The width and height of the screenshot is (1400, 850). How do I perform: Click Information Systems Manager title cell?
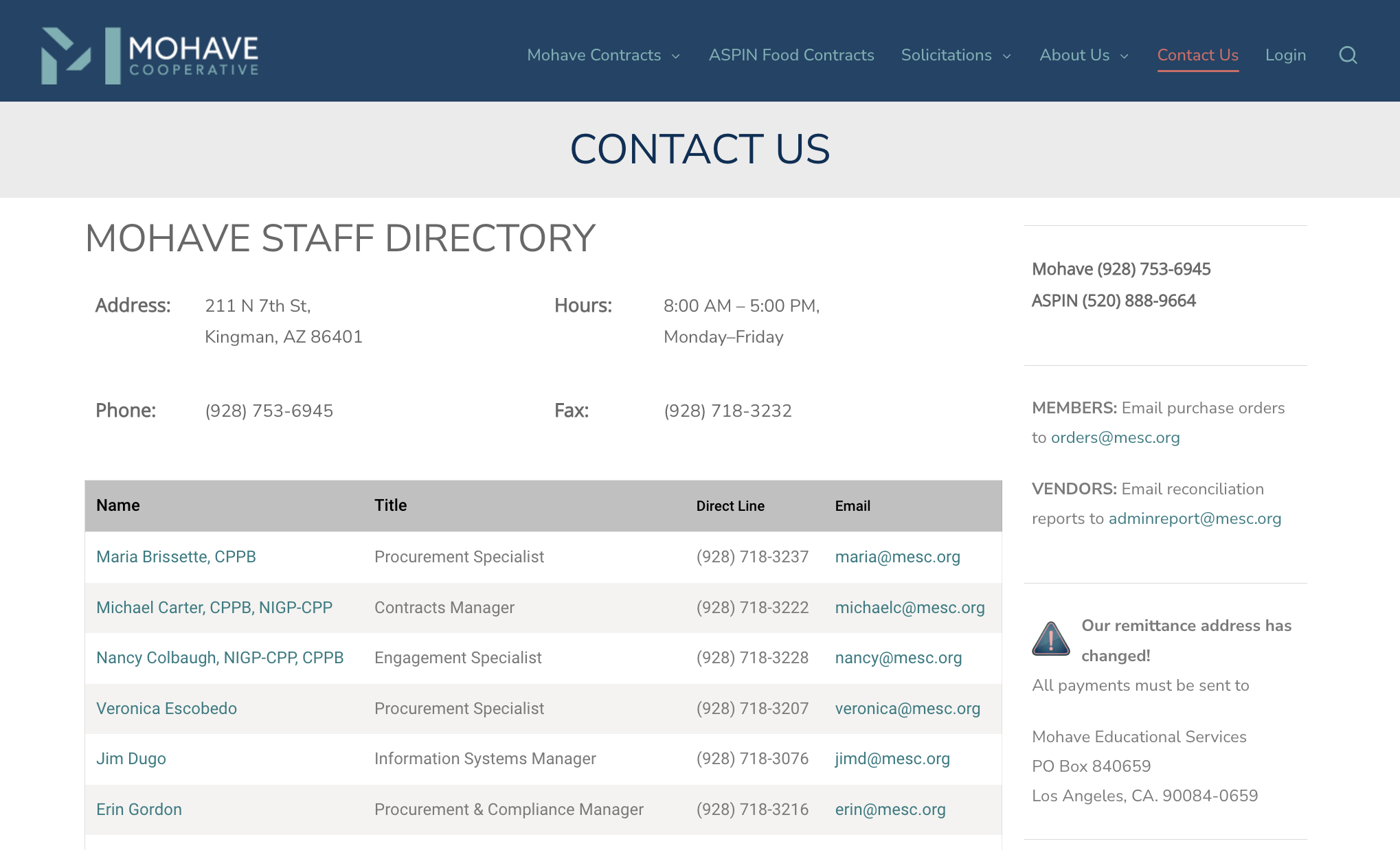pos(485,759)
